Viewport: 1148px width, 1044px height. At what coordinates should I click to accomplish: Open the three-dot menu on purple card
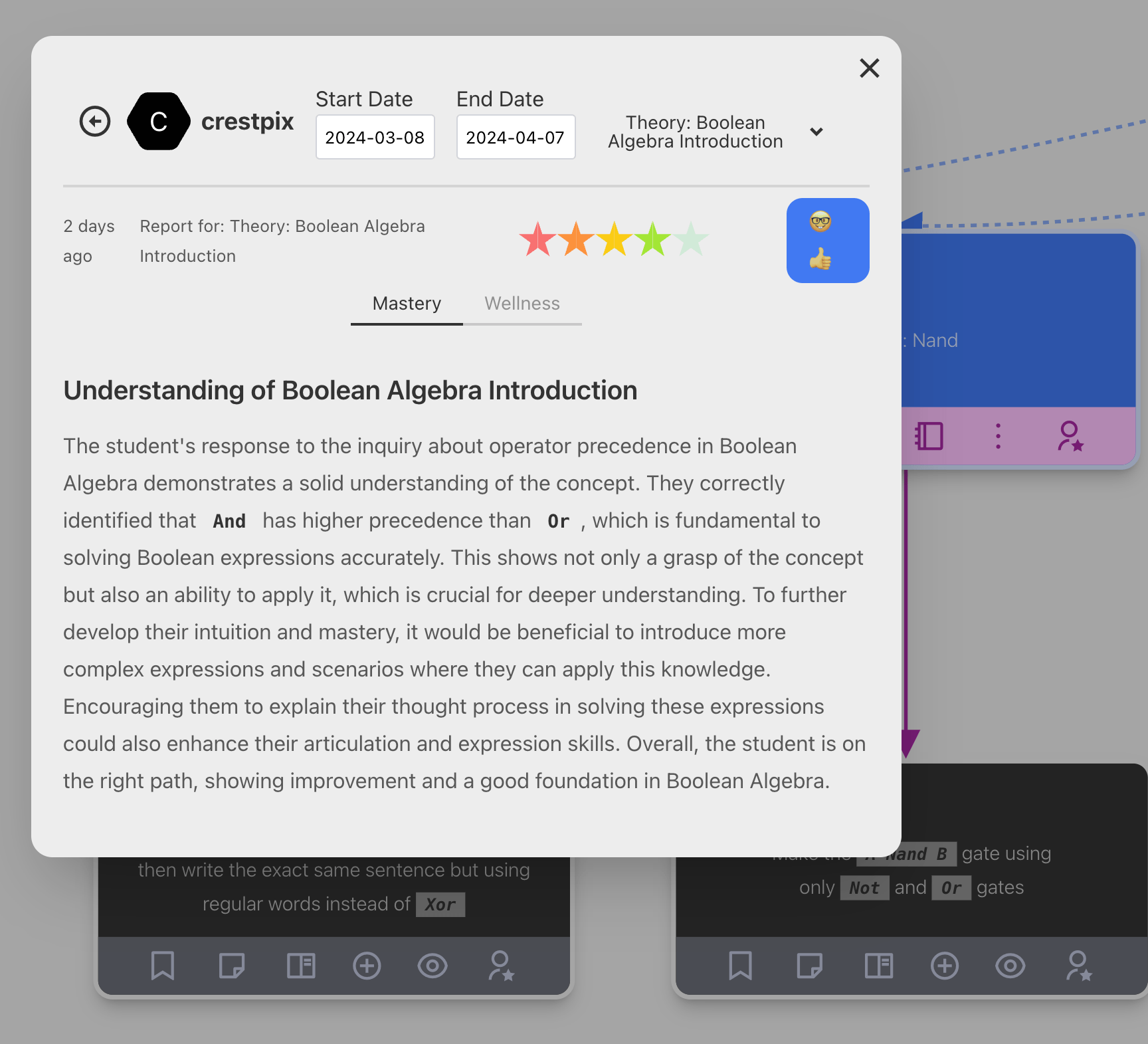click(998, 437)
